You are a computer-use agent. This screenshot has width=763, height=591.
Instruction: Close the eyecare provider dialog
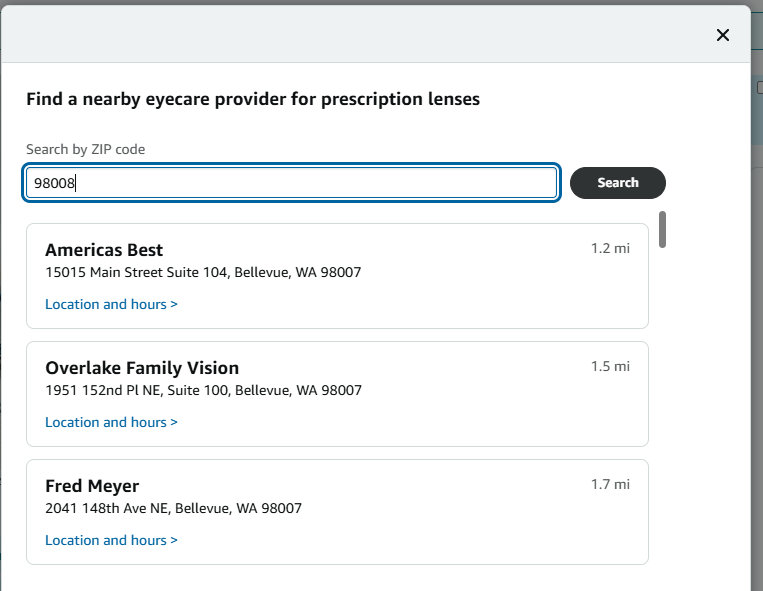pos(723,35)
